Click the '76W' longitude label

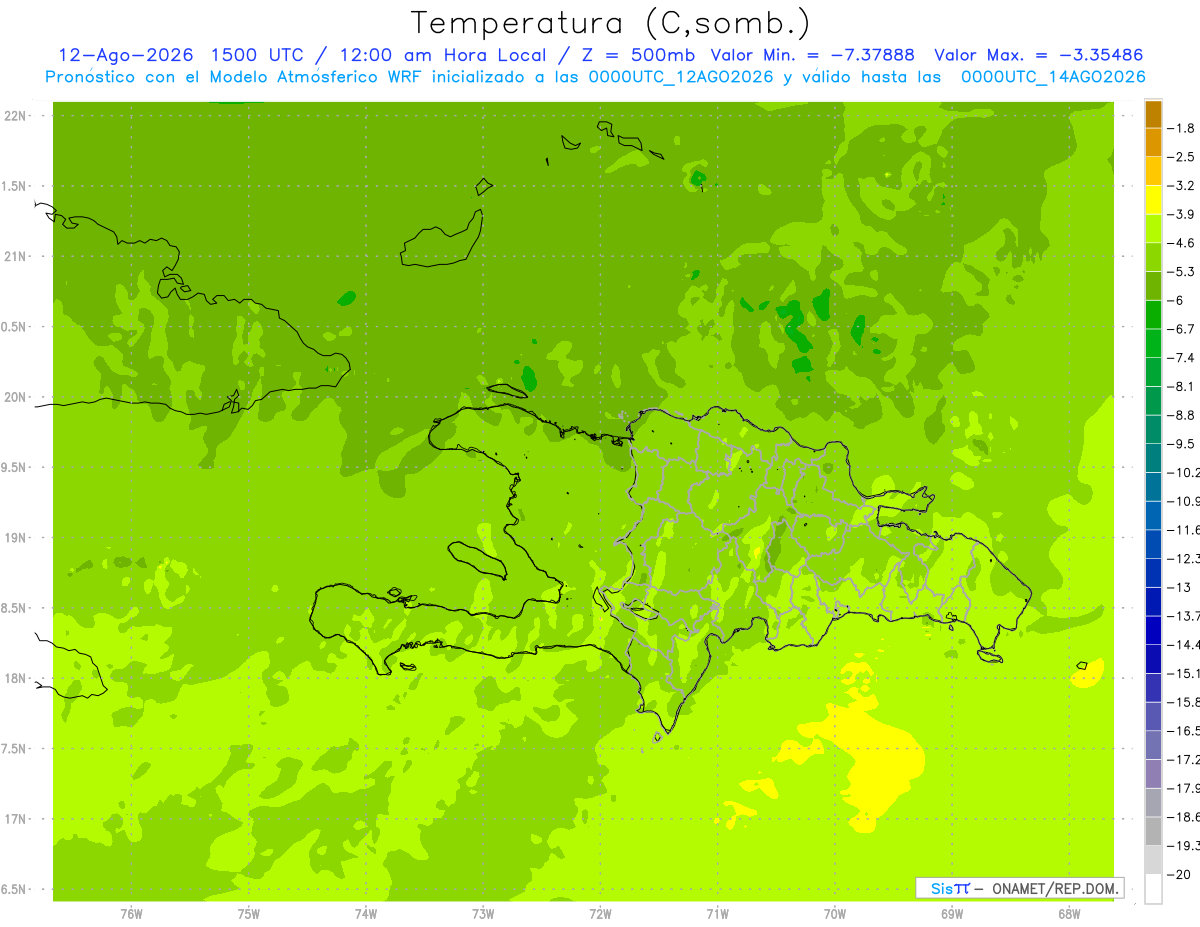(131, 913)
